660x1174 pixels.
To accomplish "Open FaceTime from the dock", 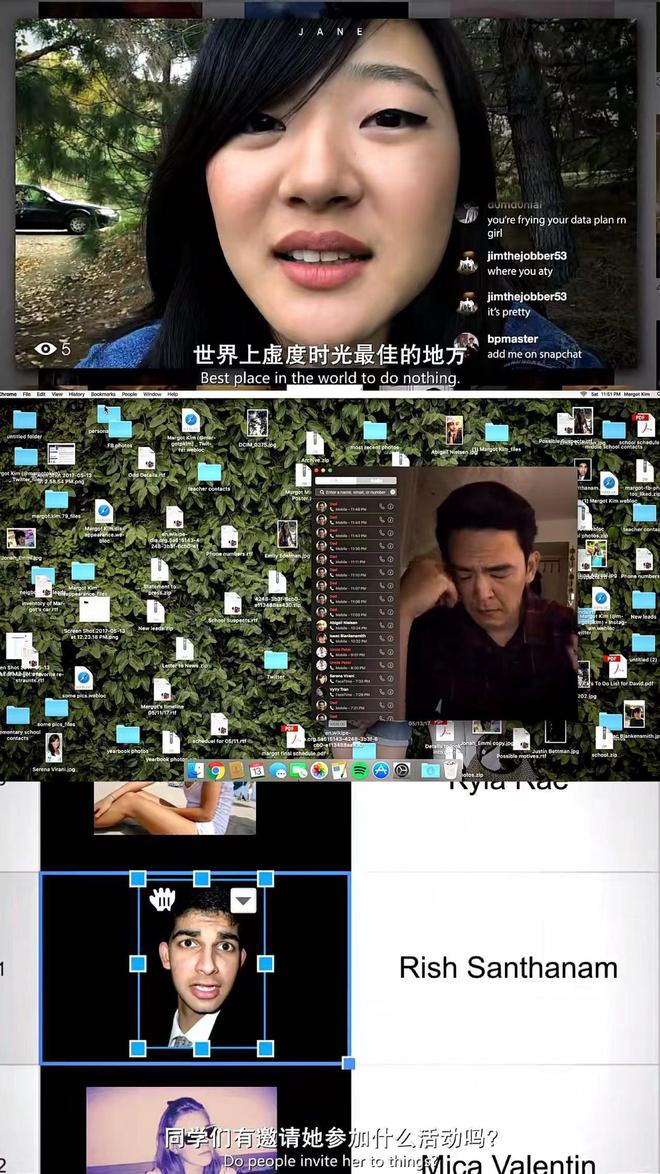I will pos(298,770).
